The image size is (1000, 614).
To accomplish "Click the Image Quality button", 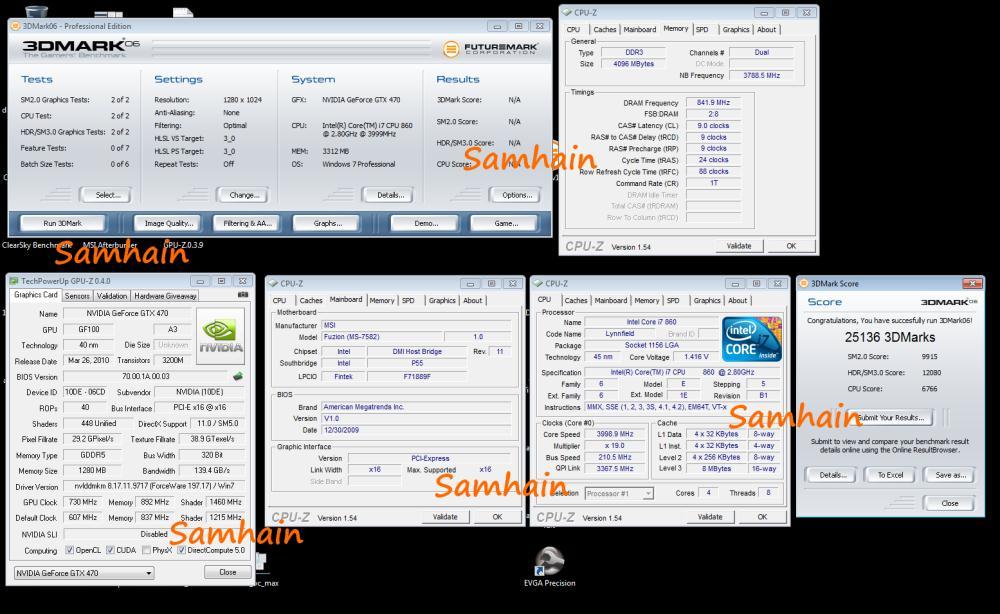I will [168, 223].
